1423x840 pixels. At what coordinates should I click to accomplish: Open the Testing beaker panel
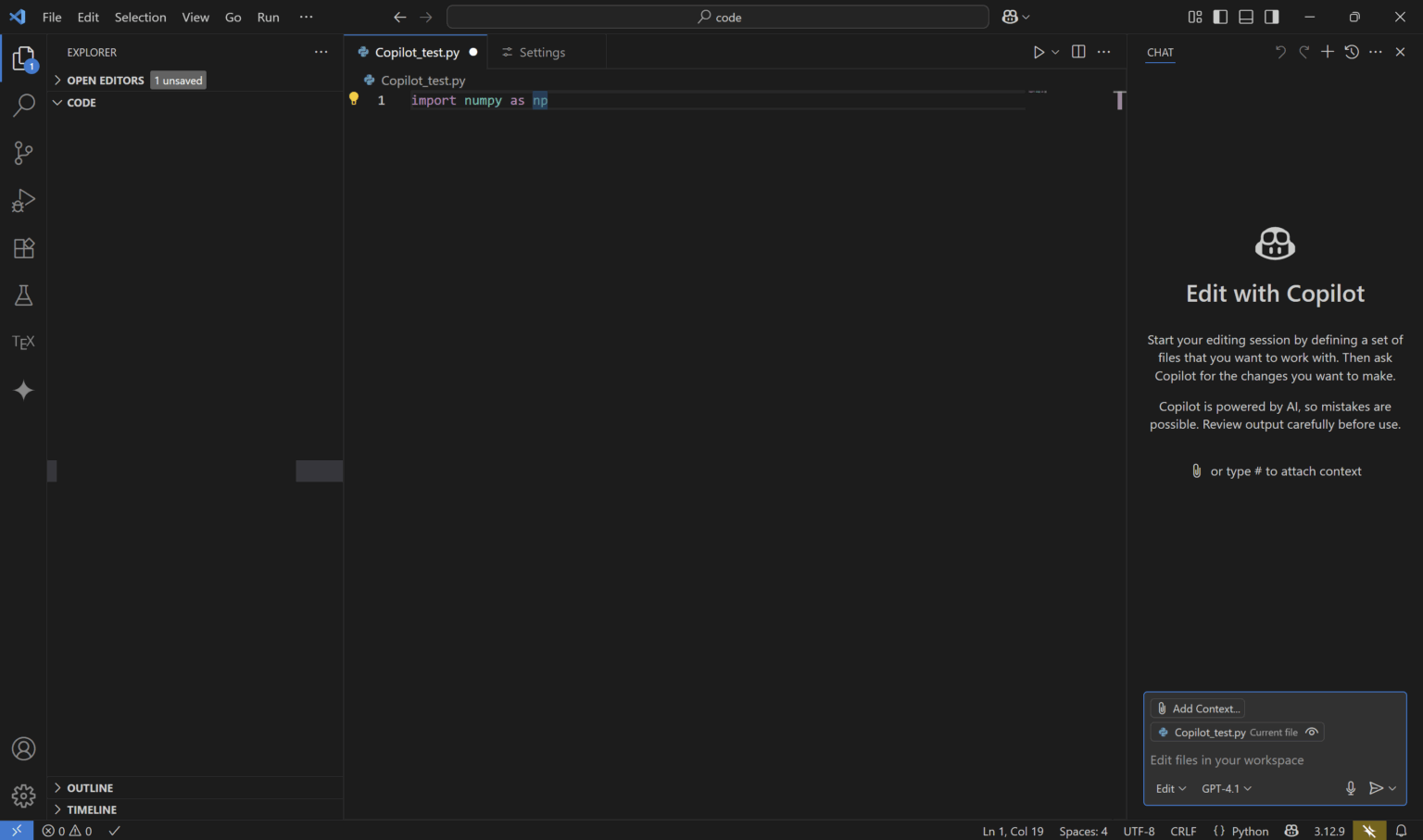pyautogui.click(x=23, y=295)
